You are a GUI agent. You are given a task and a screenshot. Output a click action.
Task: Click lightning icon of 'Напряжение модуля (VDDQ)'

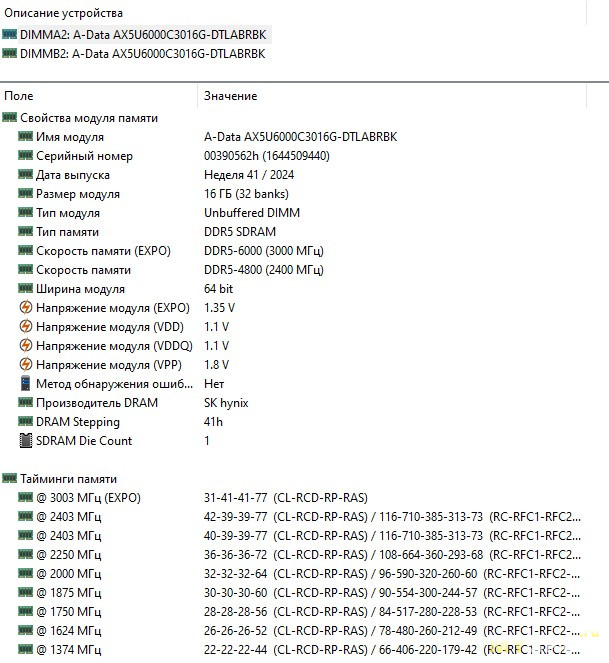[x=26, y=345]
